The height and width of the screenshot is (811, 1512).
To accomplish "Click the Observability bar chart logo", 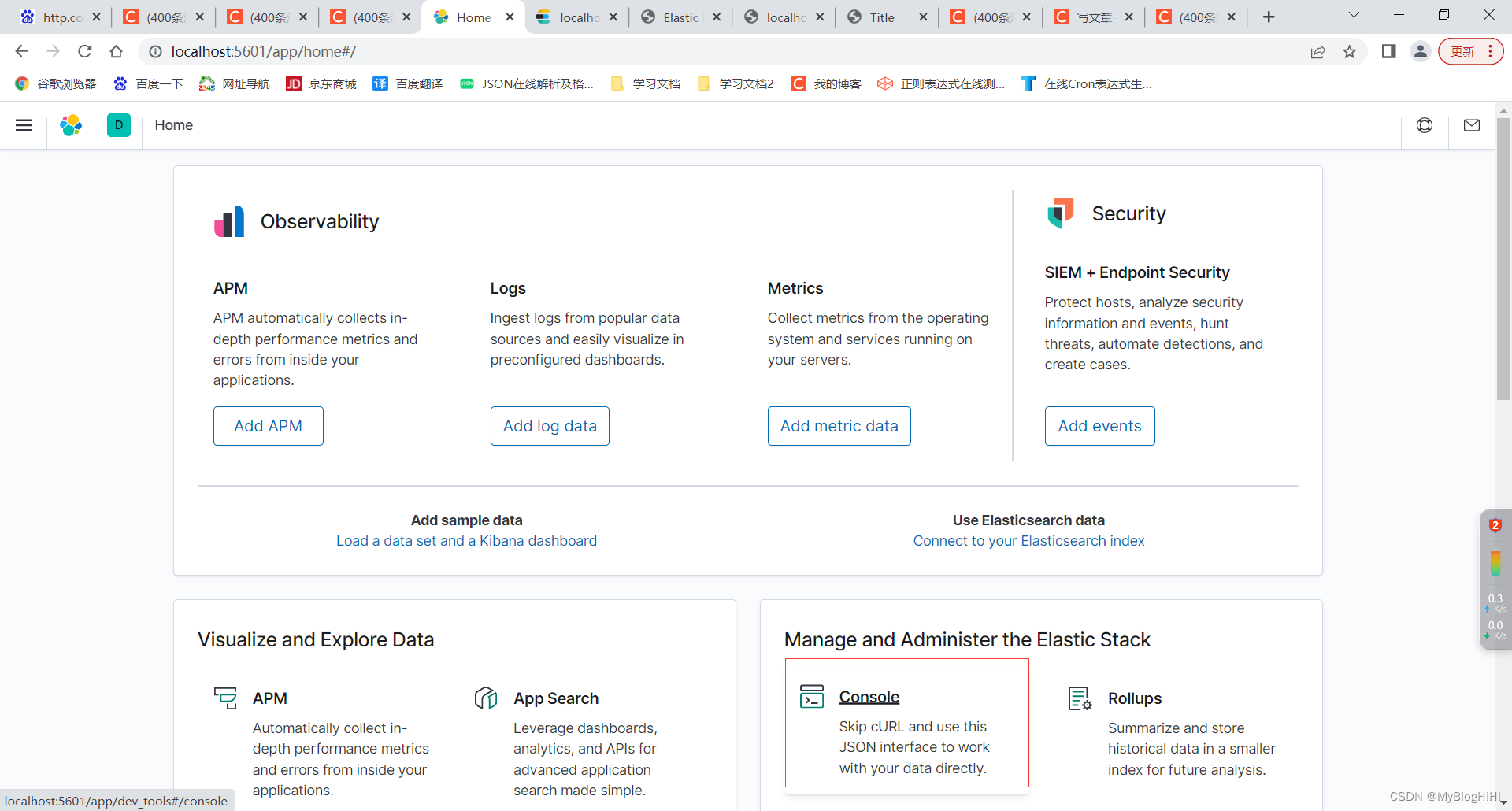I will tap(229, 221).
